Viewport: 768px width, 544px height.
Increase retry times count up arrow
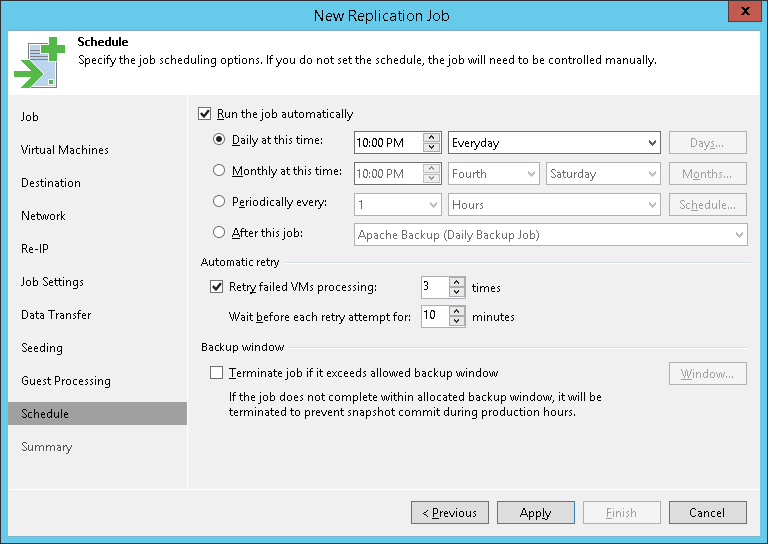click(x=457, y=282)
